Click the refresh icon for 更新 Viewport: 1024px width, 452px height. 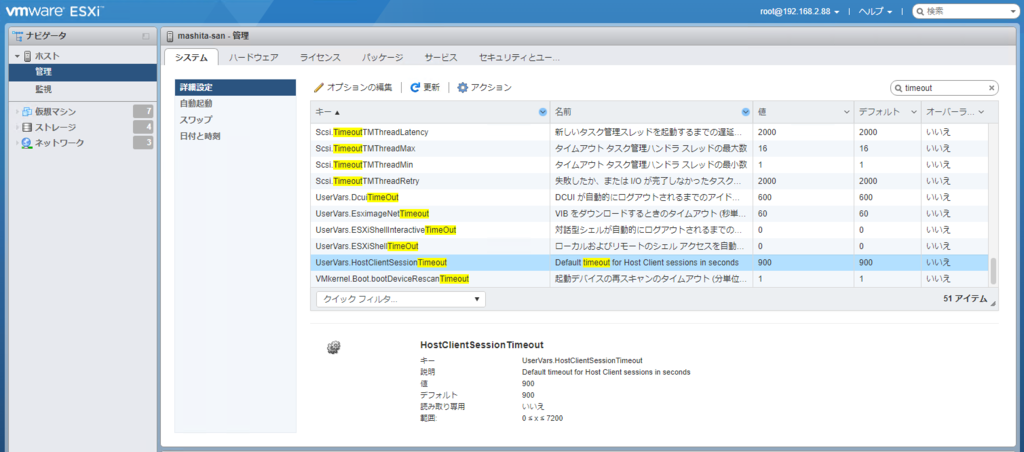point(415,87)
